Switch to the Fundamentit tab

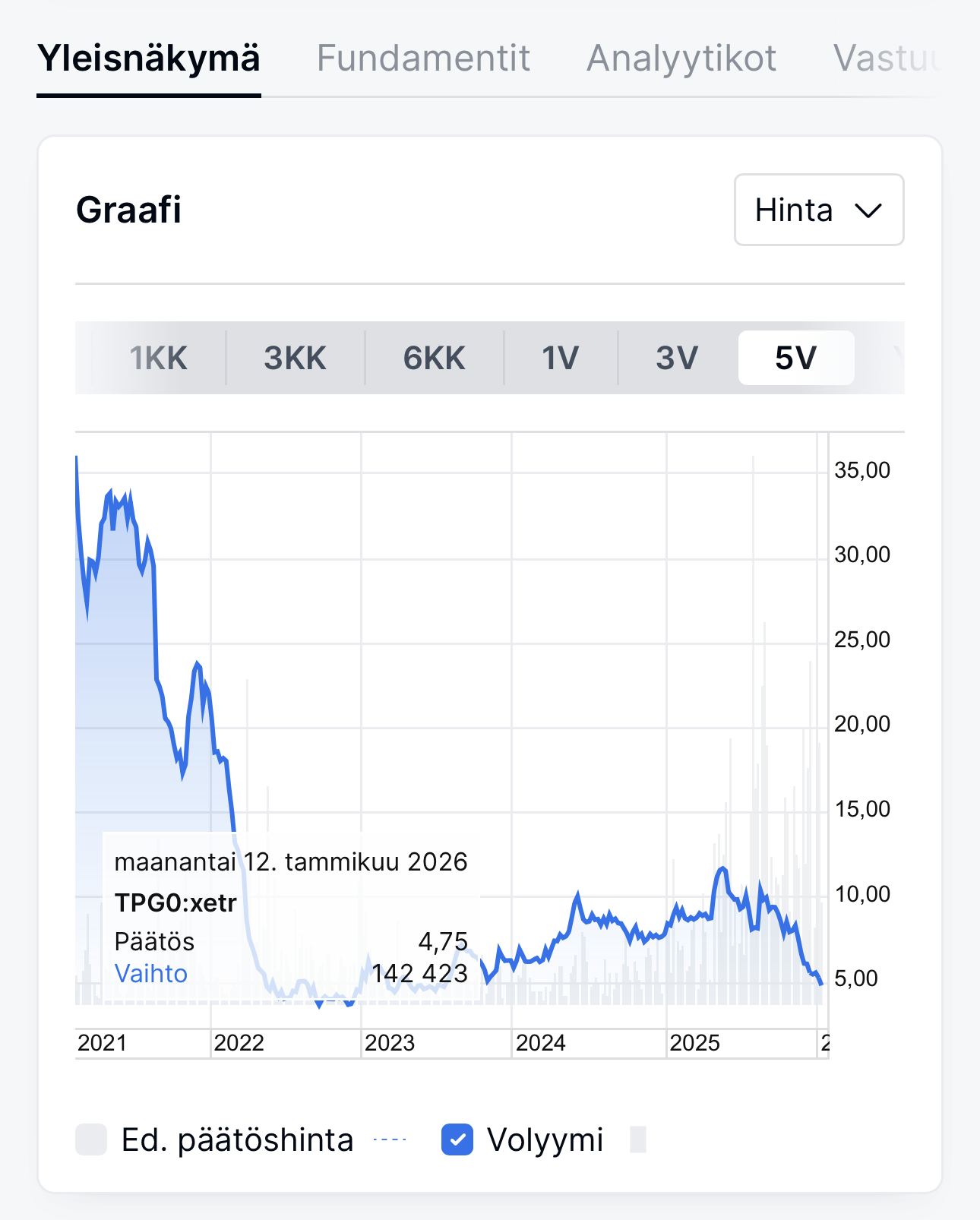click(423, 58)
